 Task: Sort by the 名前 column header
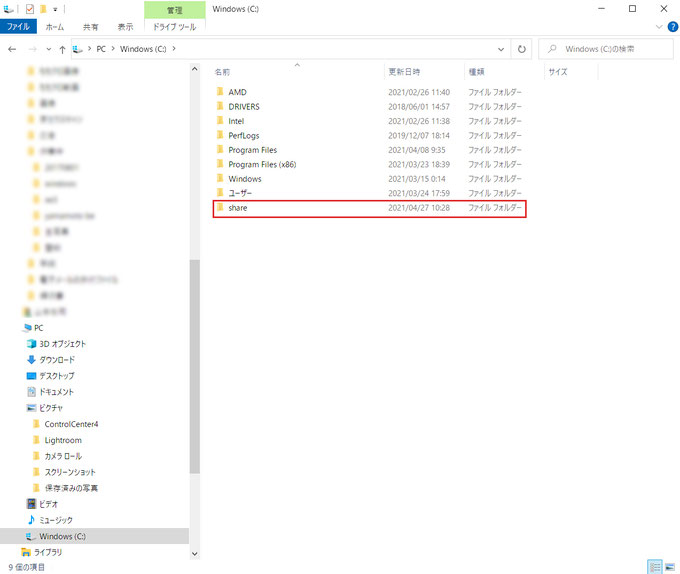tap(222, 72)
